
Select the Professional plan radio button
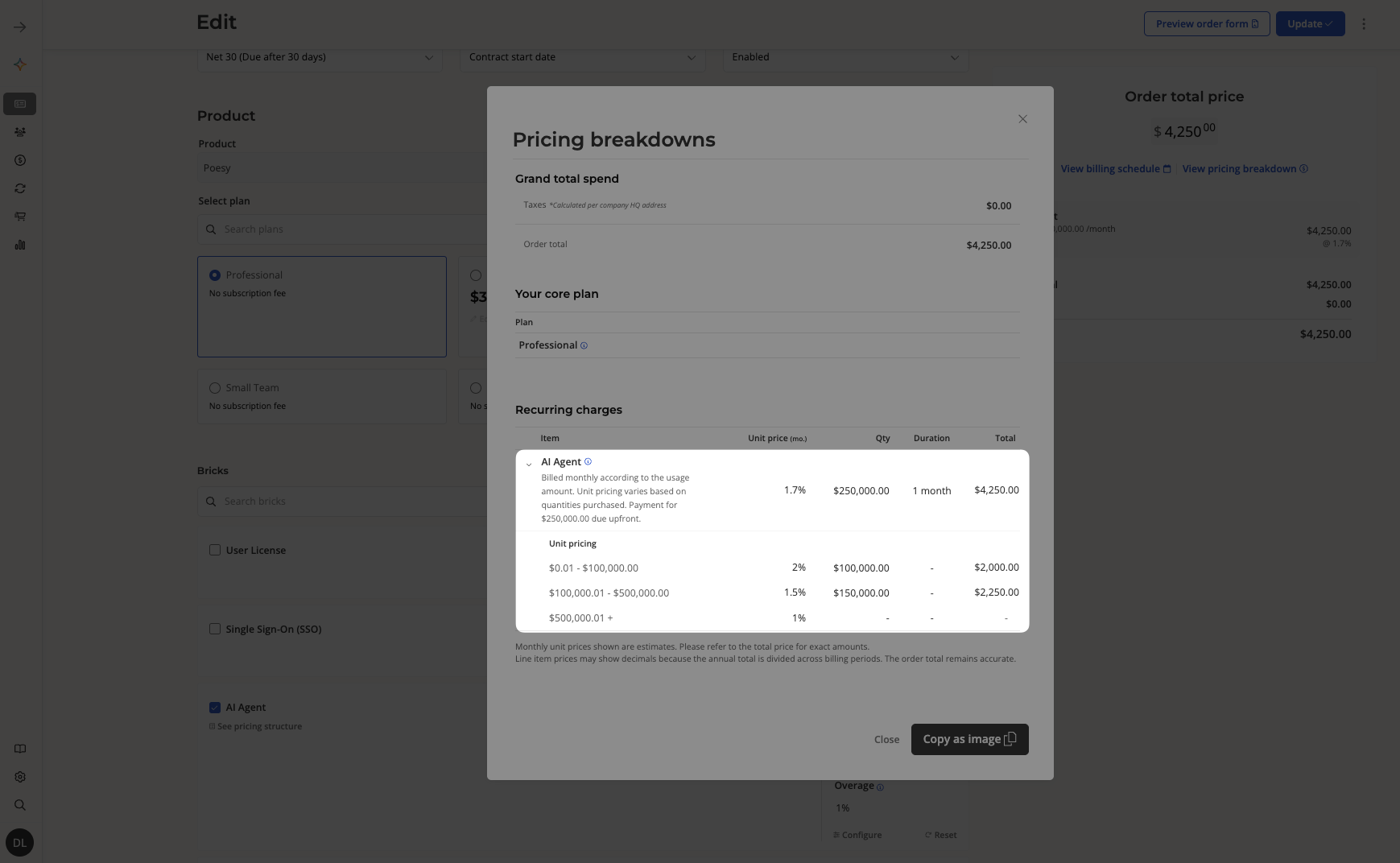[x=215, y=275]
